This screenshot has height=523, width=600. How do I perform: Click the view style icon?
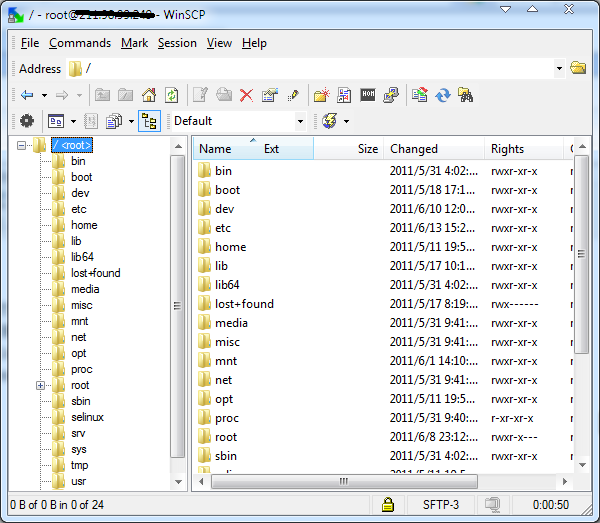(56, 121)
